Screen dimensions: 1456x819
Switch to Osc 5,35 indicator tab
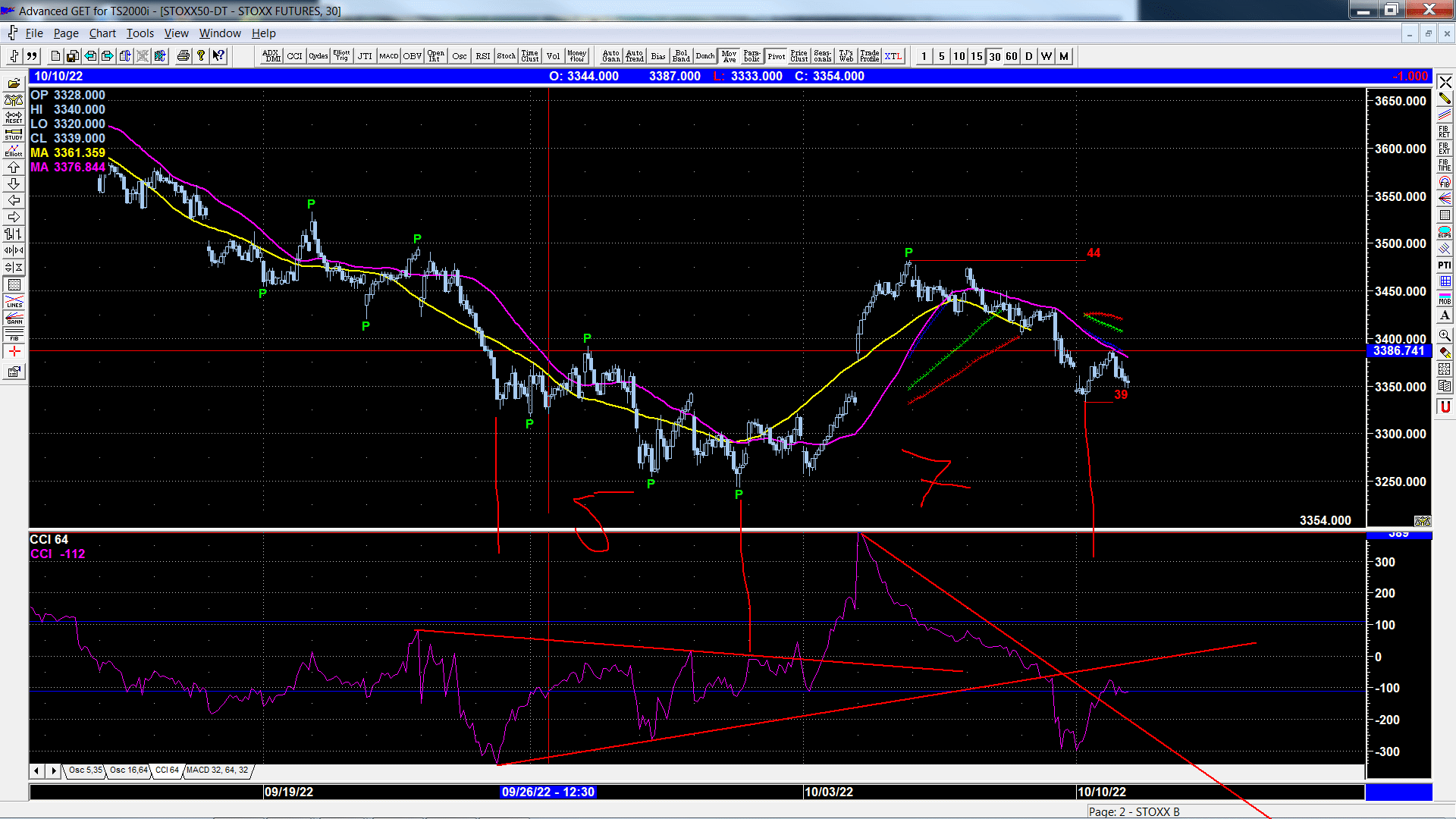click(x=85, y=770)
